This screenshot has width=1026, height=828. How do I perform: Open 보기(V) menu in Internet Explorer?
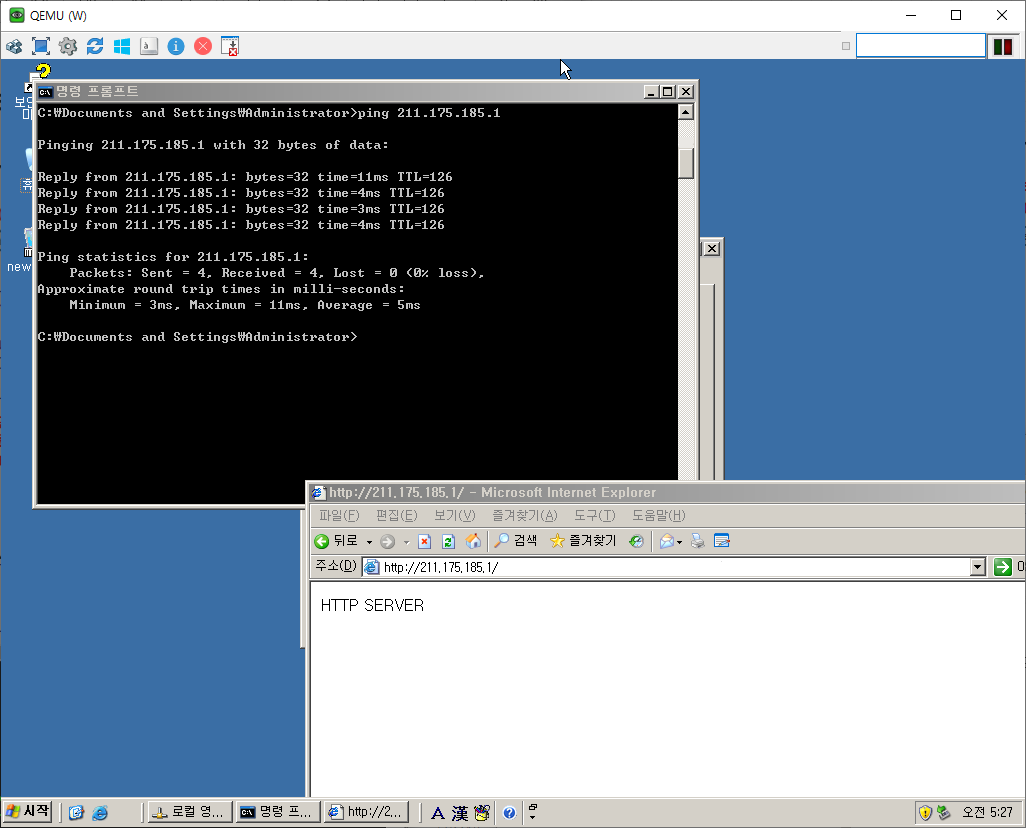pyautogui.click(x=455, y=516)
